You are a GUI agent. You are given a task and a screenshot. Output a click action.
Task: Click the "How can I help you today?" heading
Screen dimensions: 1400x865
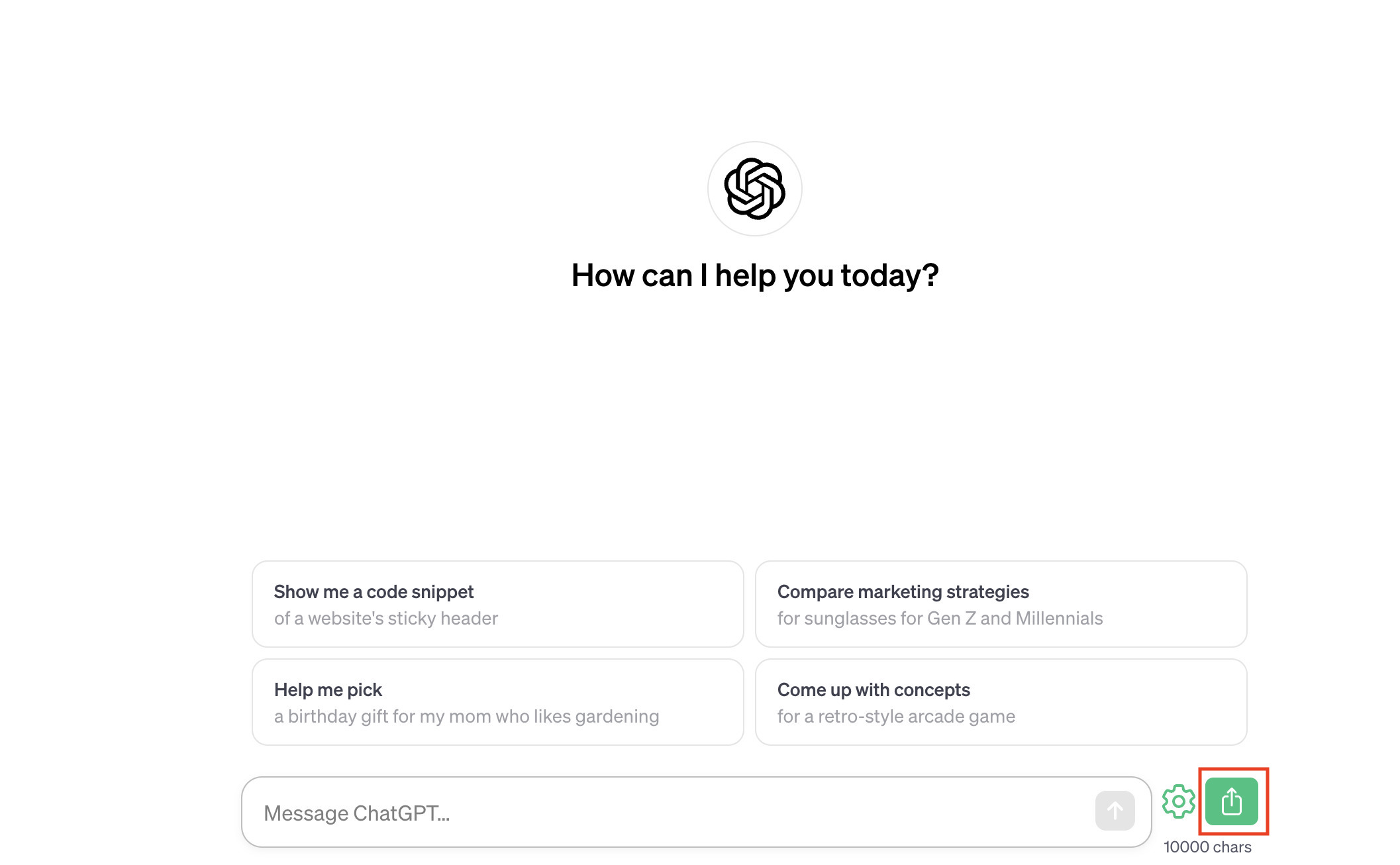(755, 276)
